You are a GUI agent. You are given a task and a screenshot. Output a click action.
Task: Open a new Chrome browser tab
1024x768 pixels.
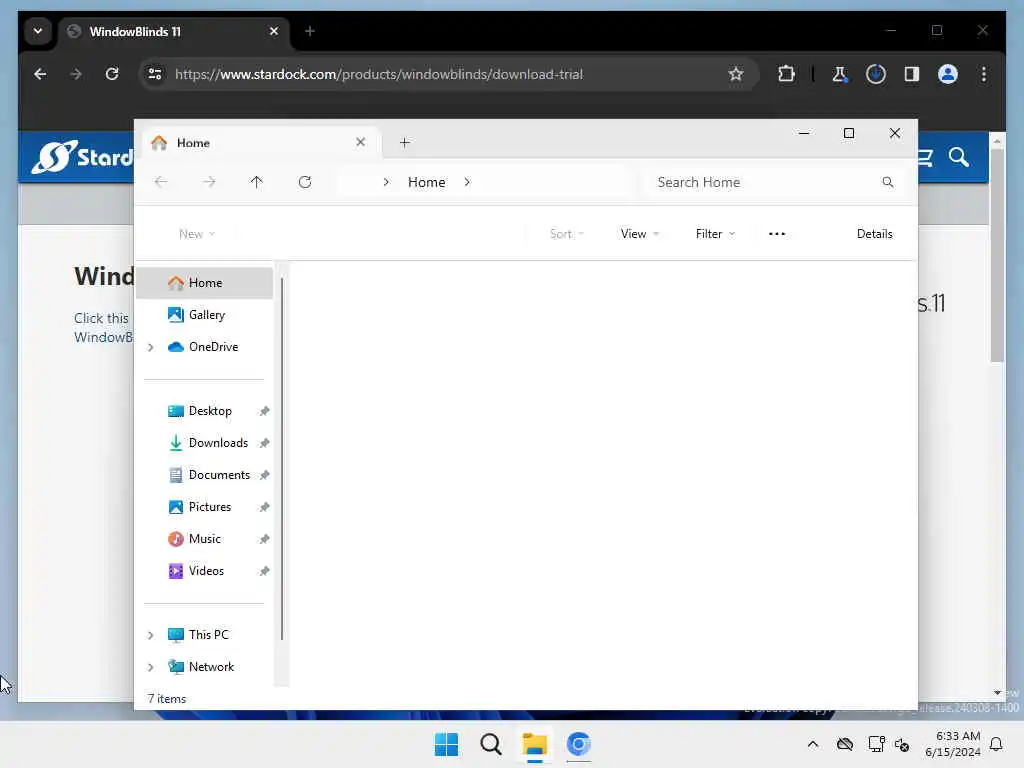tap(310, 31)
